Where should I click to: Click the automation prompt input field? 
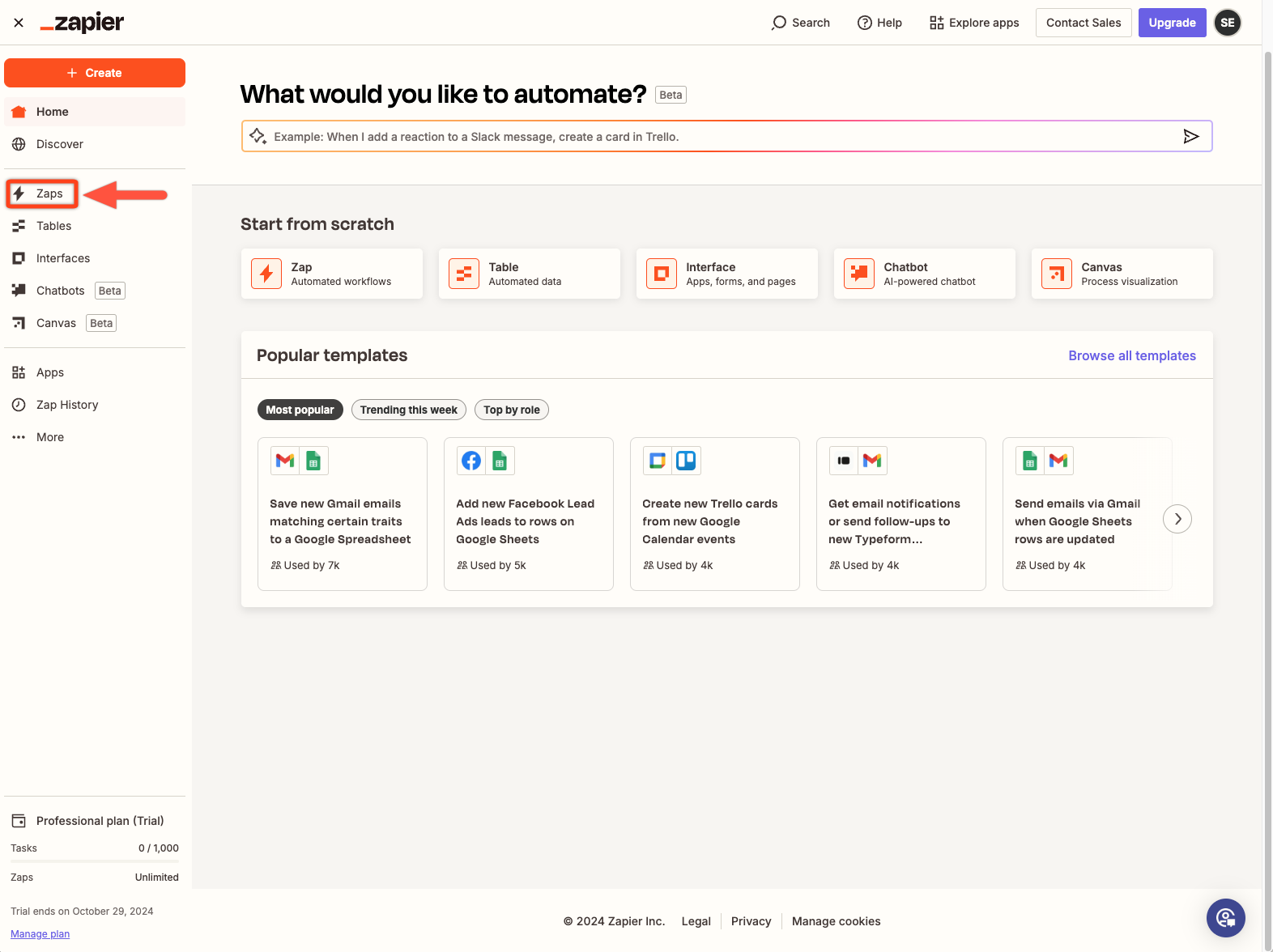tap(726, 136)
